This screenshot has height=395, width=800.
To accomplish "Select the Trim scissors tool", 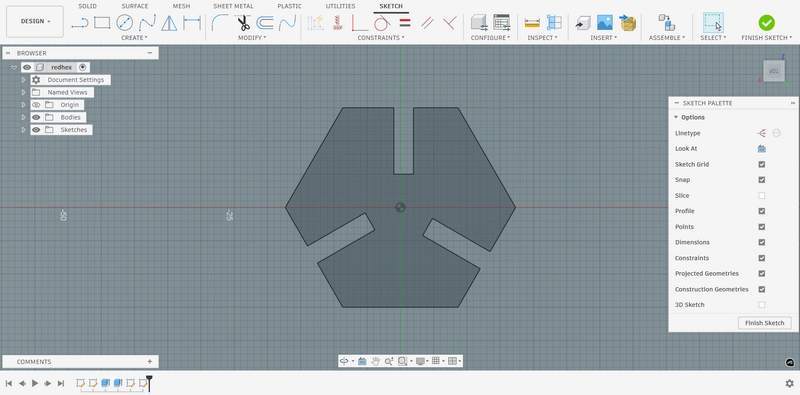I will (x=243, y=22).
